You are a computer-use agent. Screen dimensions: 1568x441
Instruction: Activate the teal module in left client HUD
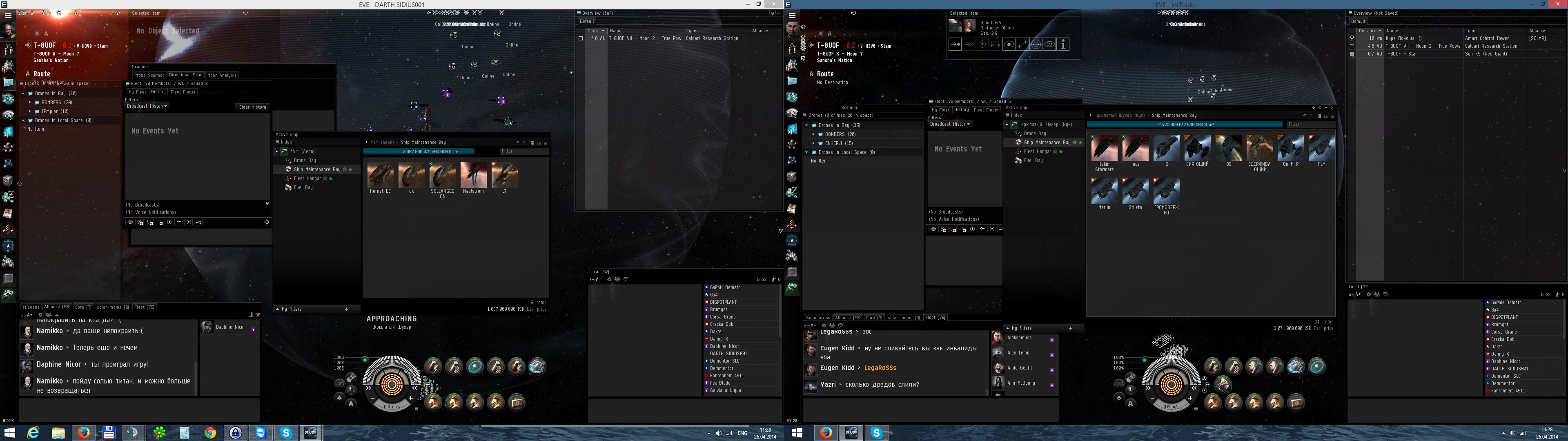tap(475, 366)
